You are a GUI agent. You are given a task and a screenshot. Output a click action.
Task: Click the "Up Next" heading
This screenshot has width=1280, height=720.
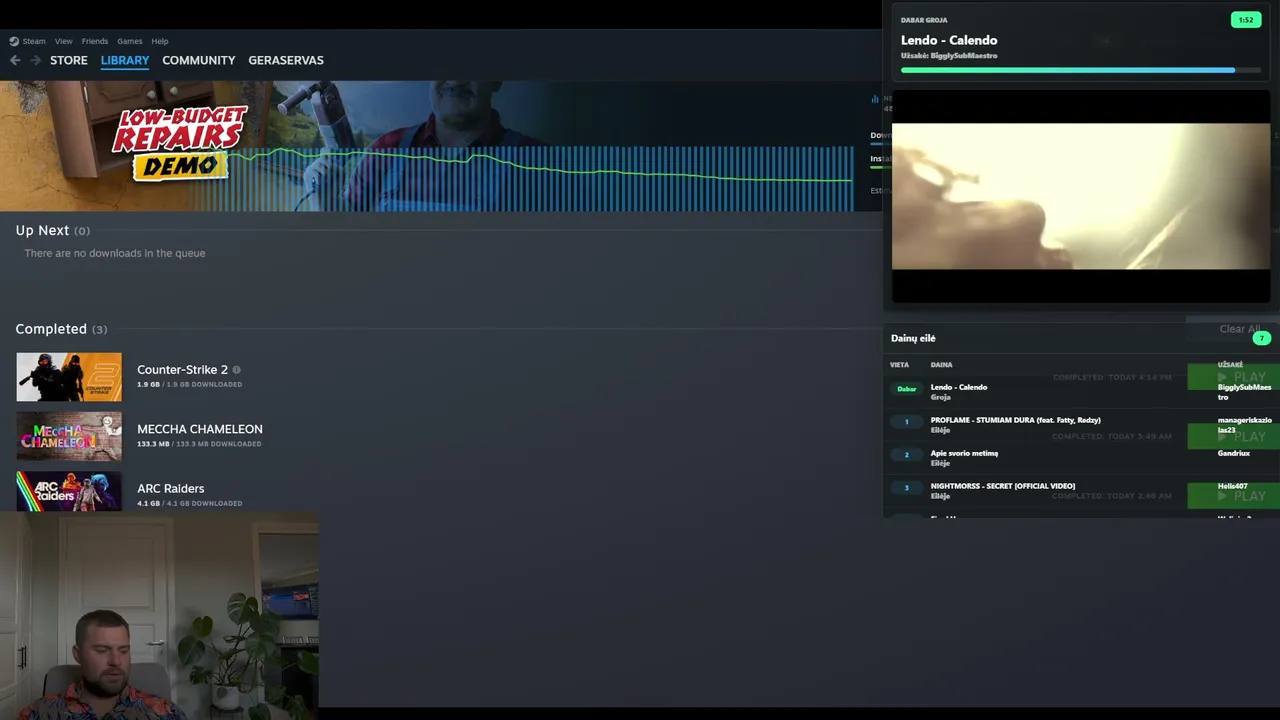tap(42, 230)
